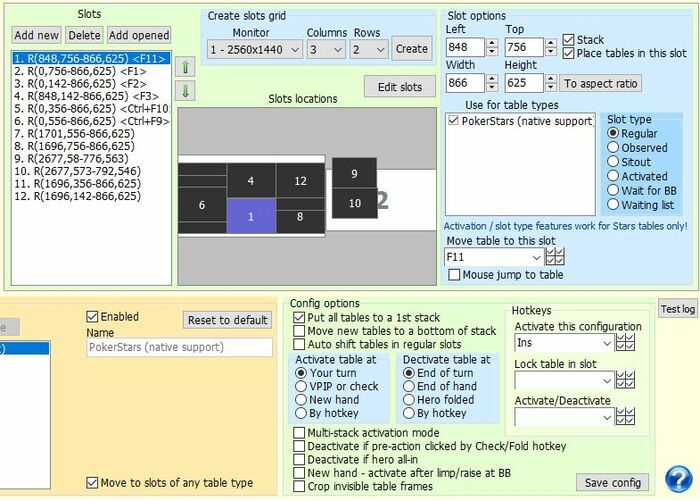The width and height of the screenshot is (700, 501).
Task: Set Activate table at VPIP or check
Action: coord(301,386)
